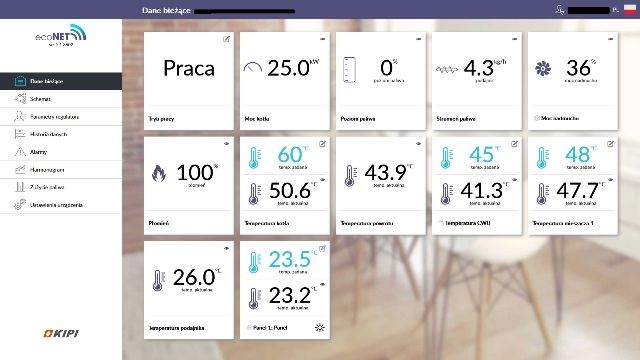
Task: Click the ecoNET logo
Action: 61,35
